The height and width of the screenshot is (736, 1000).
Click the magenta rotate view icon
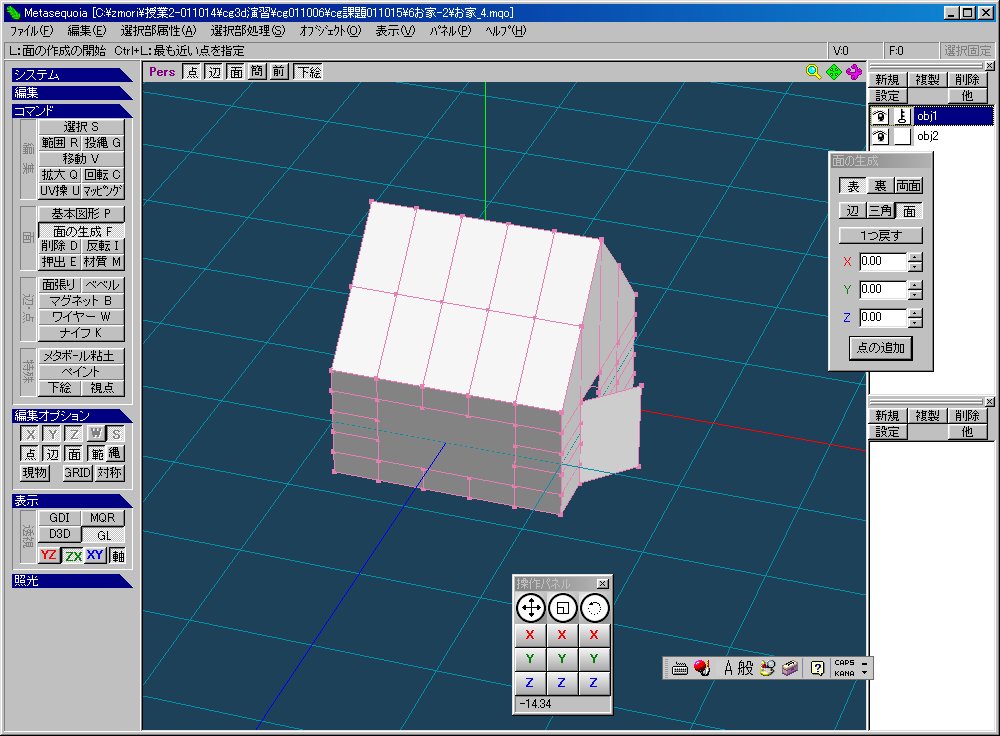click(854, 72)
